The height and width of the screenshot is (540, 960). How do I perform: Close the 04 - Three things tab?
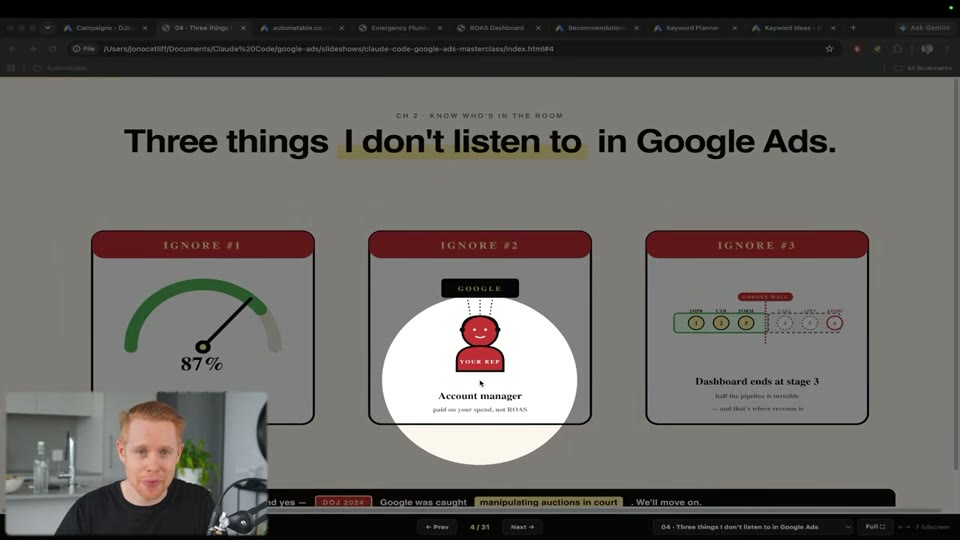point(243,28)
